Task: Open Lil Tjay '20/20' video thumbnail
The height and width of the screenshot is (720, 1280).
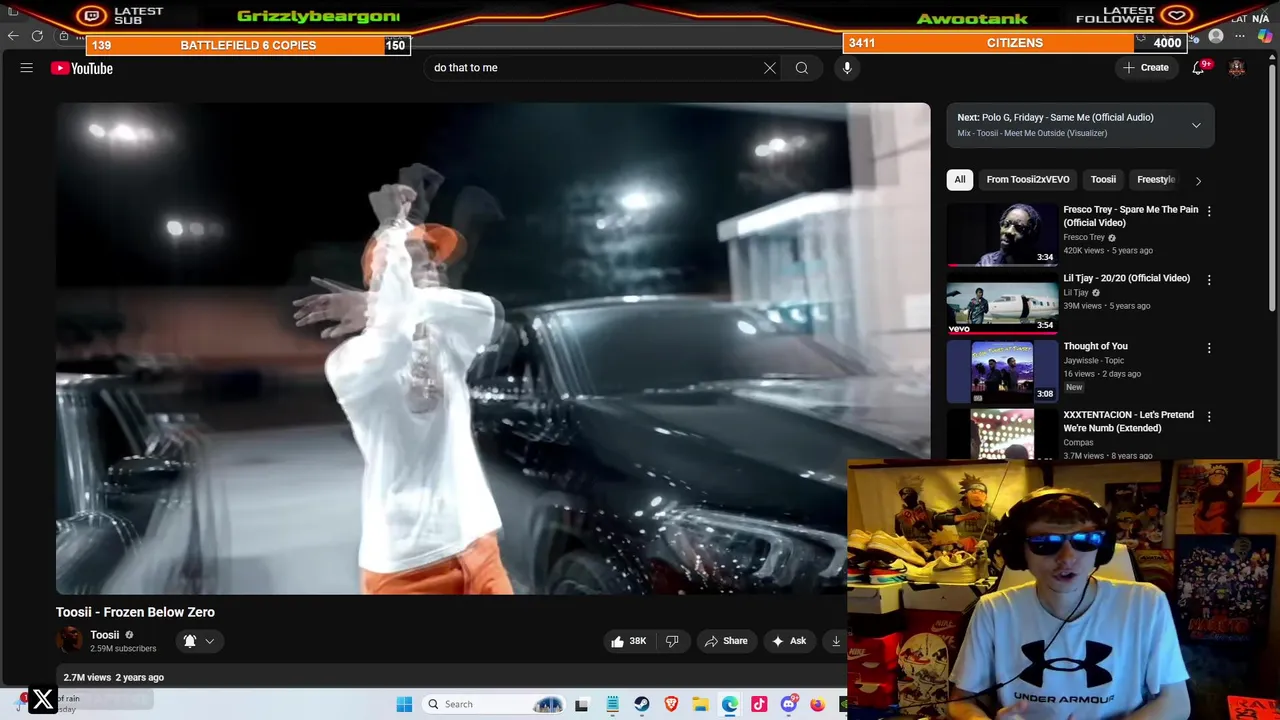Action: [x=1002, y=304]
